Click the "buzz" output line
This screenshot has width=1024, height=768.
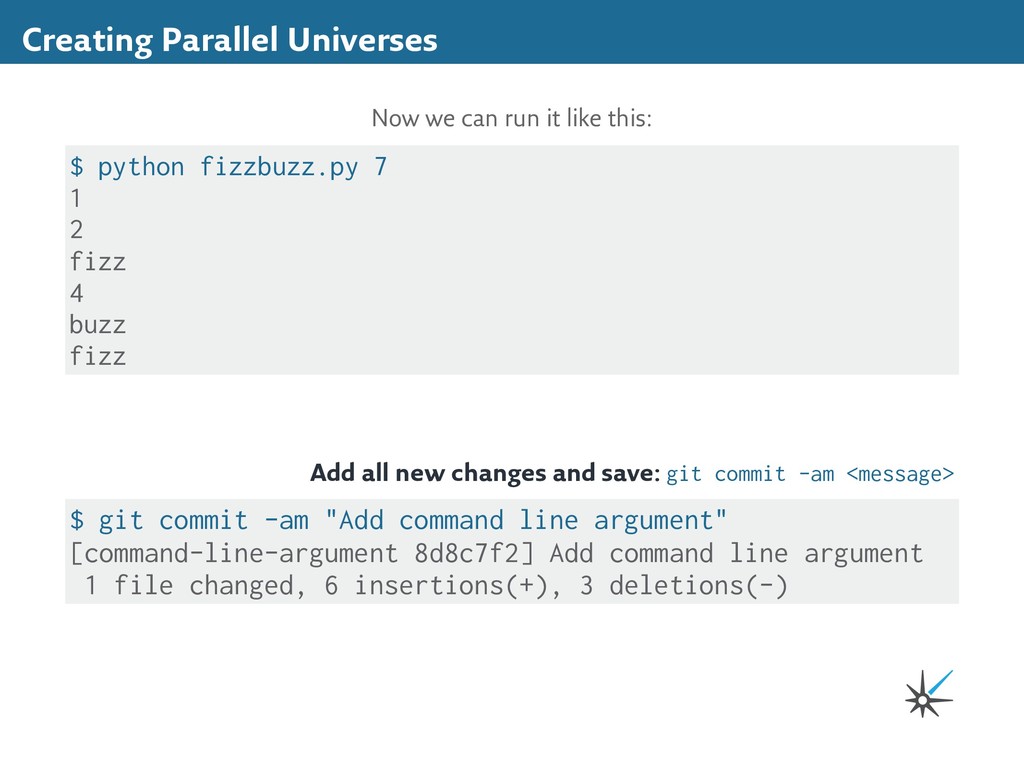[98, 326]
